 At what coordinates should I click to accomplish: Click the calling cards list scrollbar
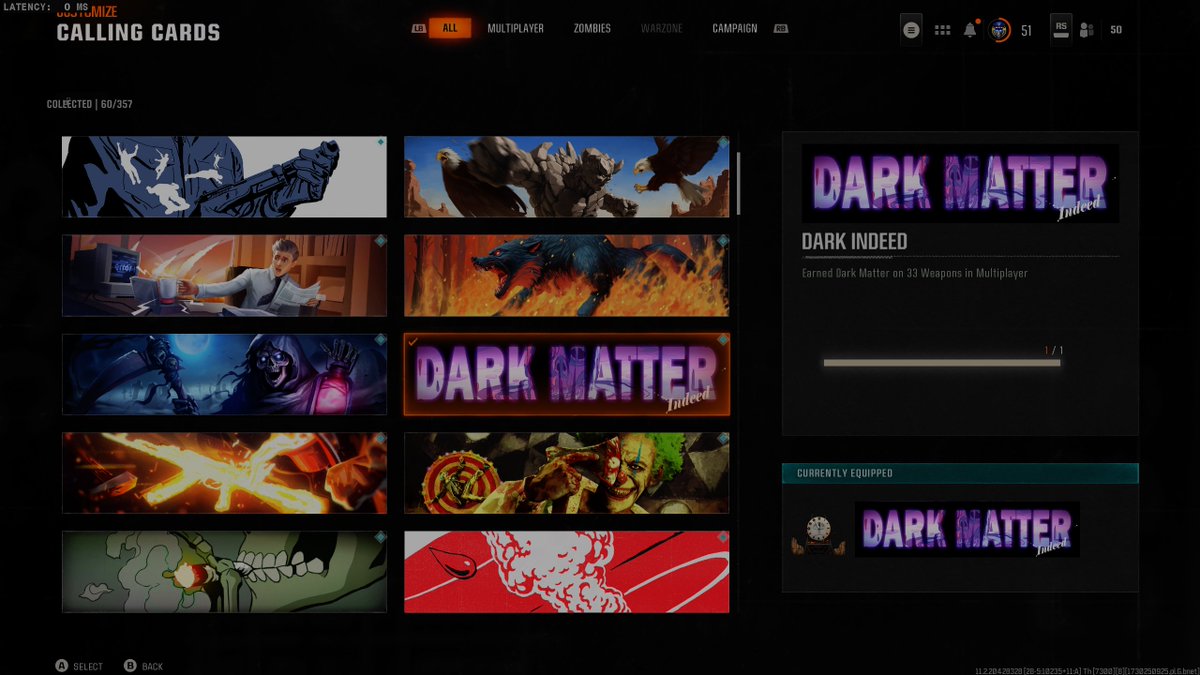[x=739, y=183]
